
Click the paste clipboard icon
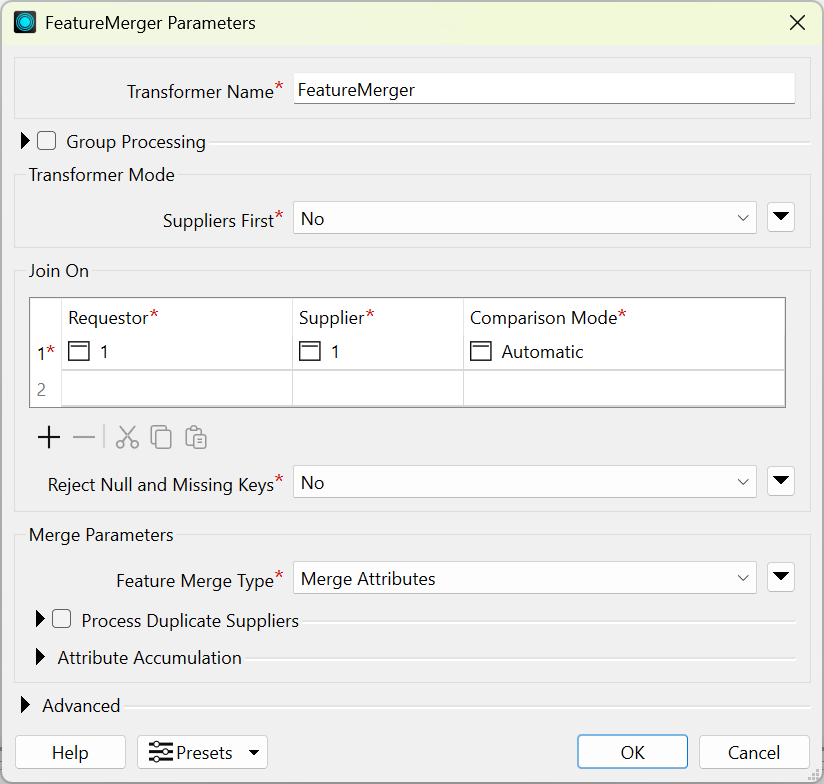pos(195,437)
